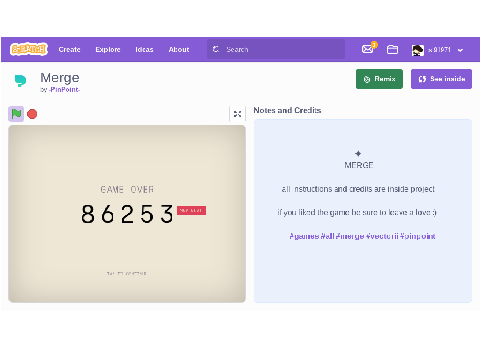Open the My Stuff folder icon
The image size is (480, 360).
[x=392, y=50]
